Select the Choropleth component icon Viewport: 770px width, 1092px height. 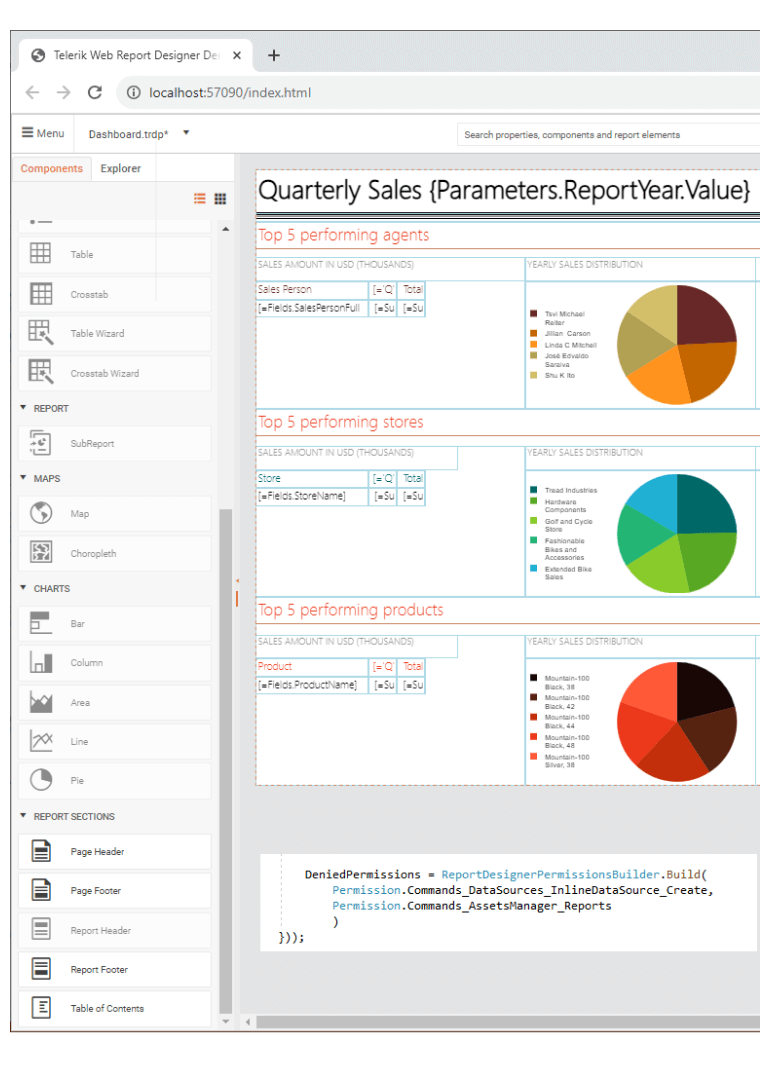pyautogui.click(x=40, y=553)
